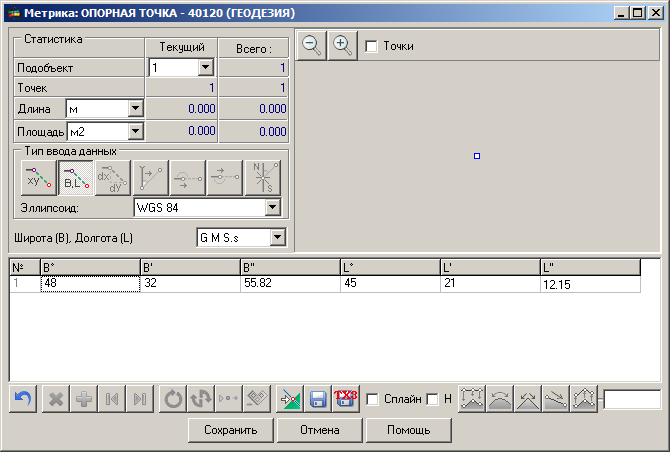
Task: Click the import metric icon with green arrow
Action: [x=289, y=399]
